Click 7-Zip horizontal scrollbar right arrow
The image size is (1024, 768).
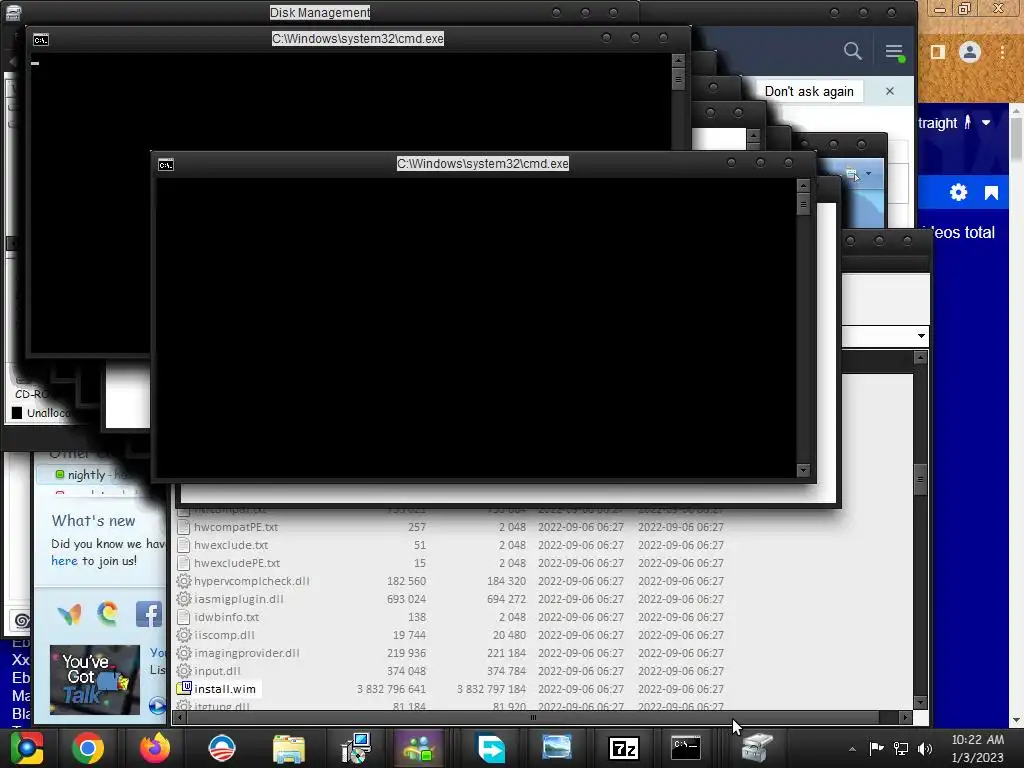905,718
